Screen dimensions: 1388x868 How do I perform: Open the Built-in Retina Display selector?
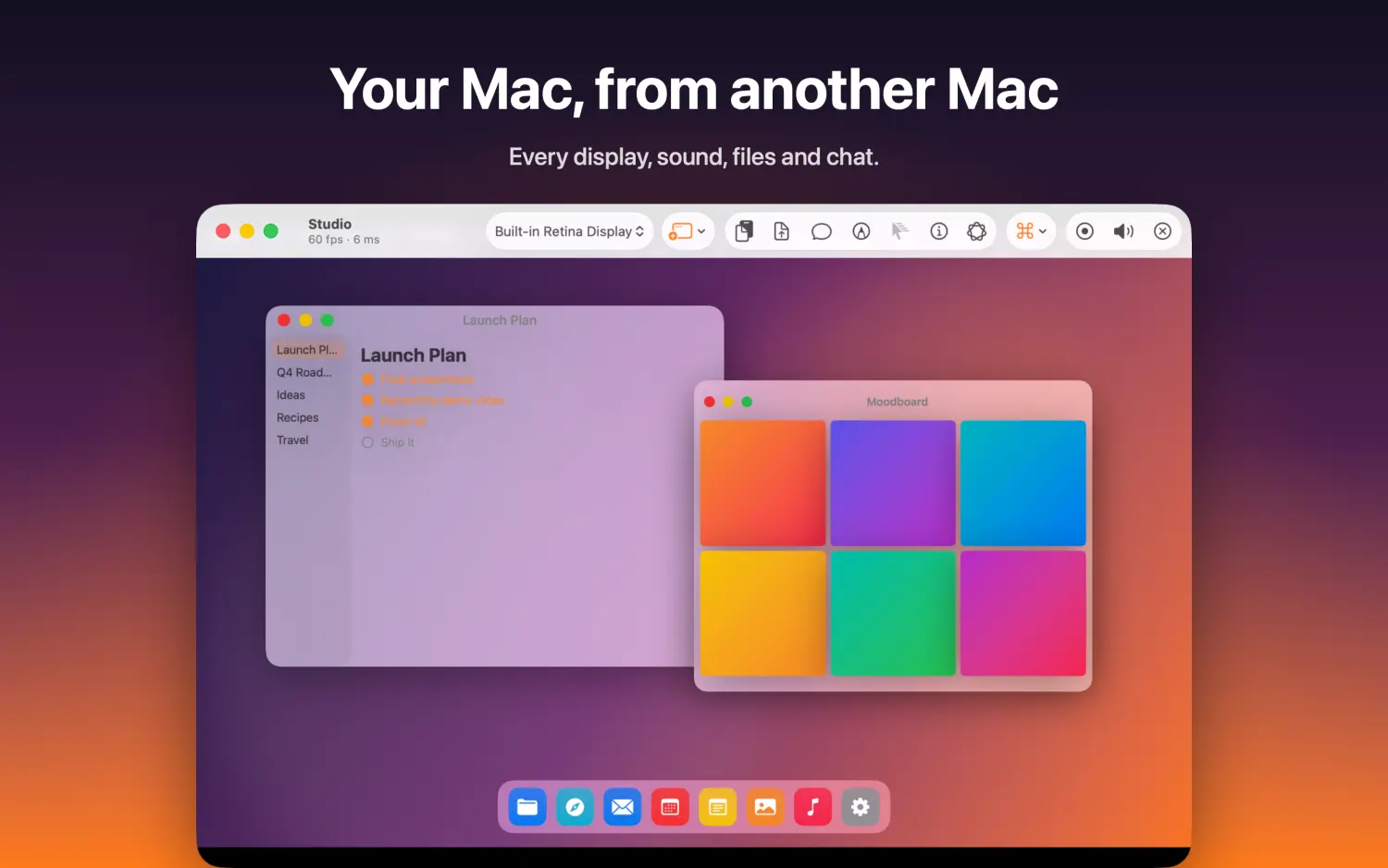click(569, 231)
